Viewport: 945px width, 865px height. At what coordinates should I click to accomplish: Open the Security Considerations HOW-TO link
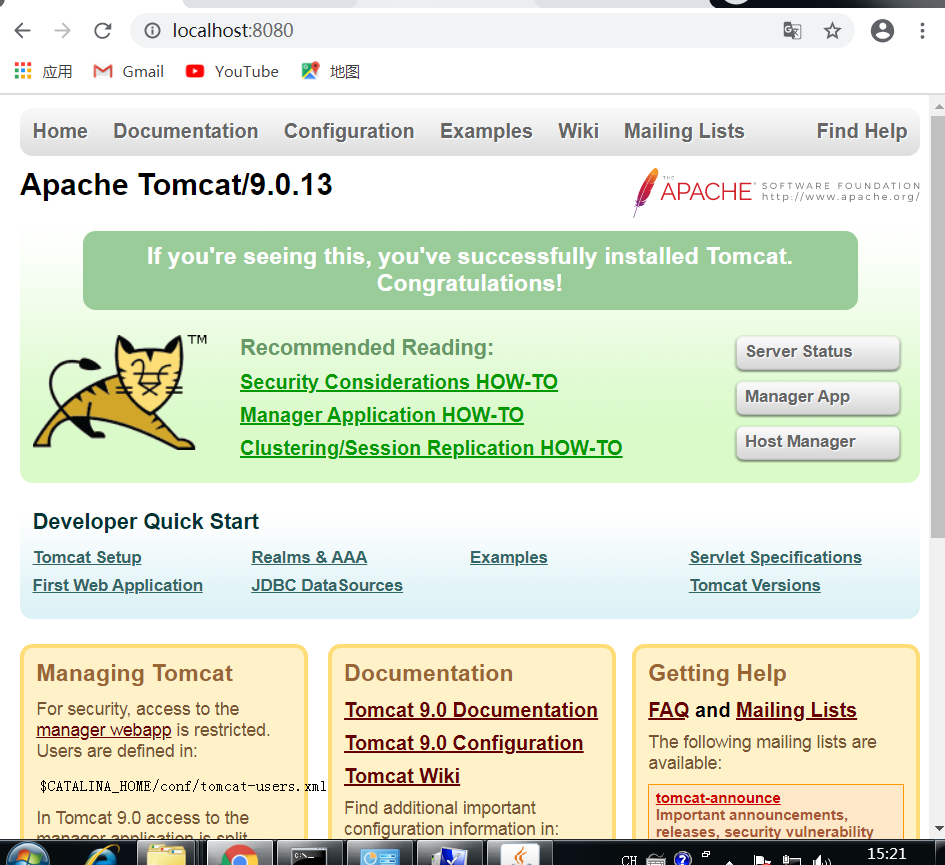click(398, 381)
